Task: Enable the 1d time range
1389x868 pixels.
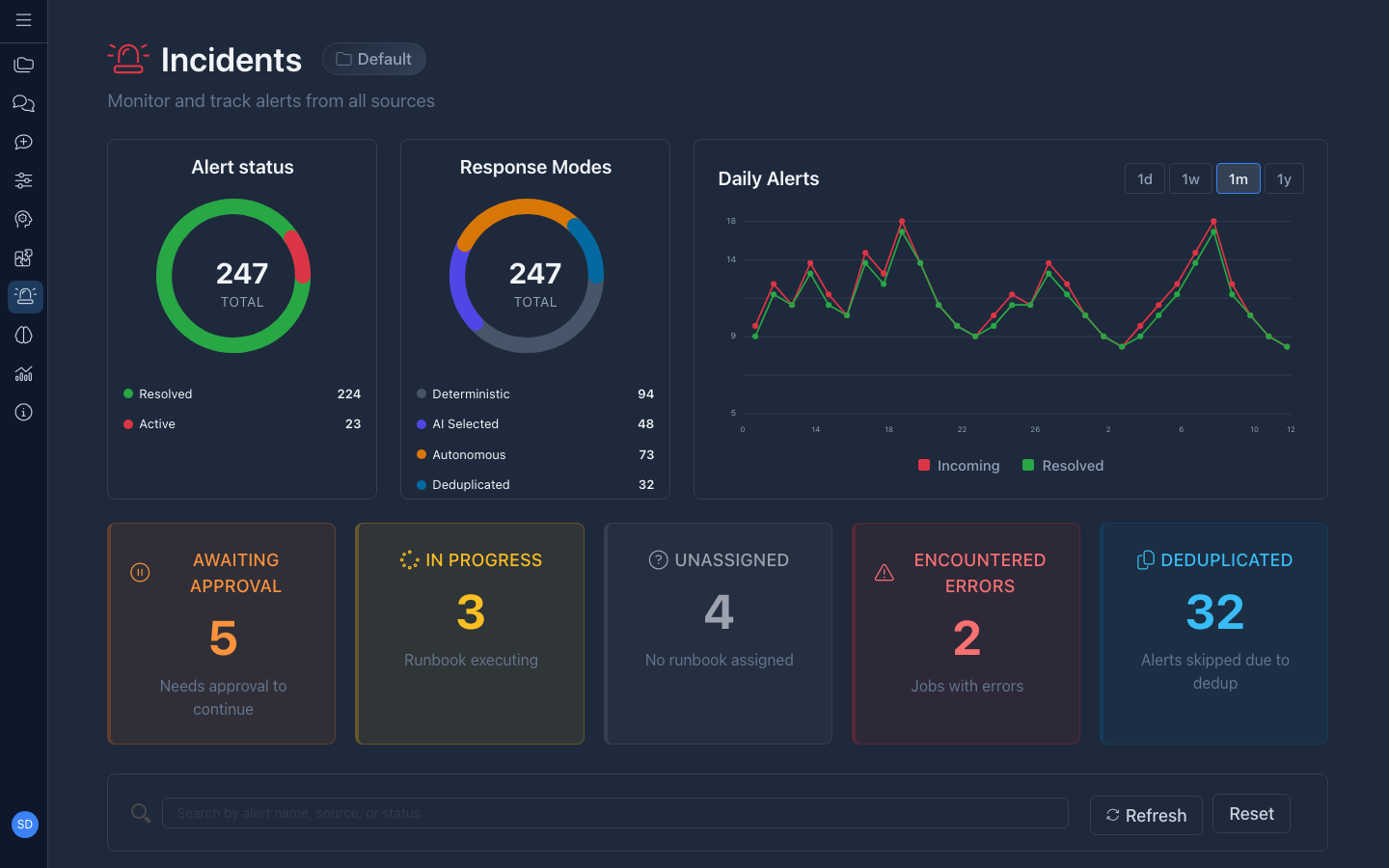Action: (1145, 178)
